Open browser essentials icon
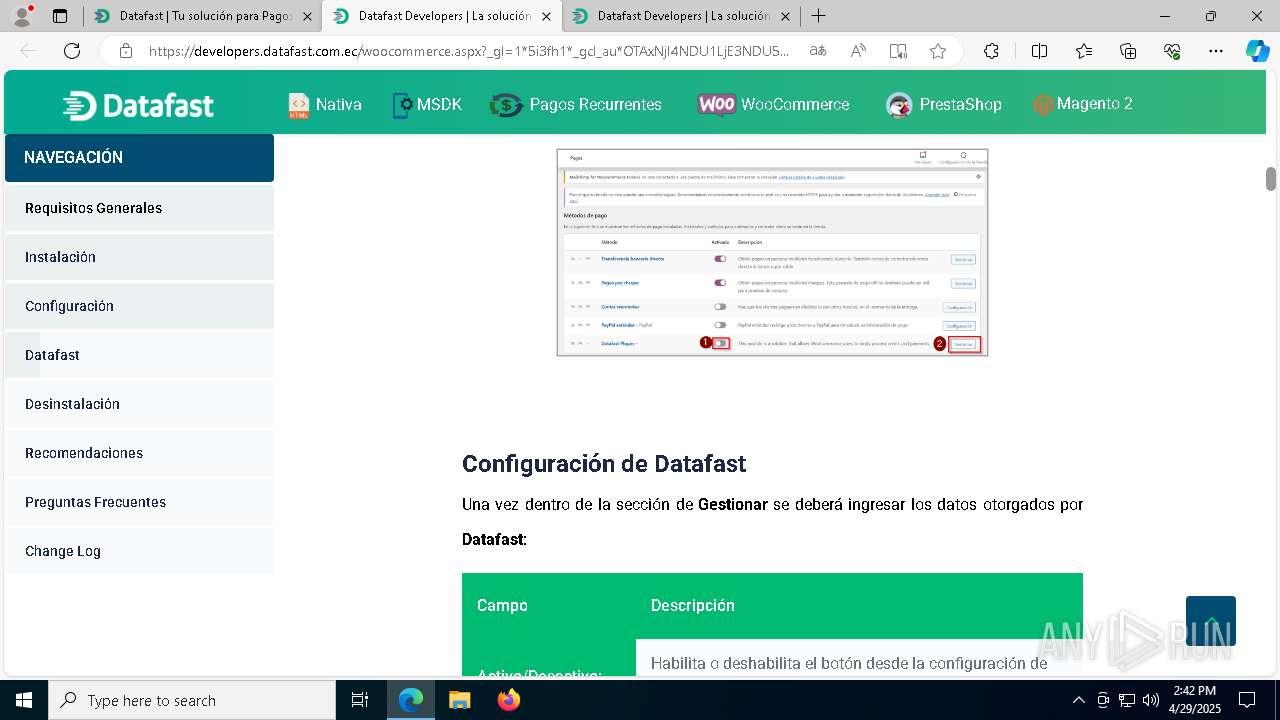Screen dimensions: 1280x720 click(1172, 51)
